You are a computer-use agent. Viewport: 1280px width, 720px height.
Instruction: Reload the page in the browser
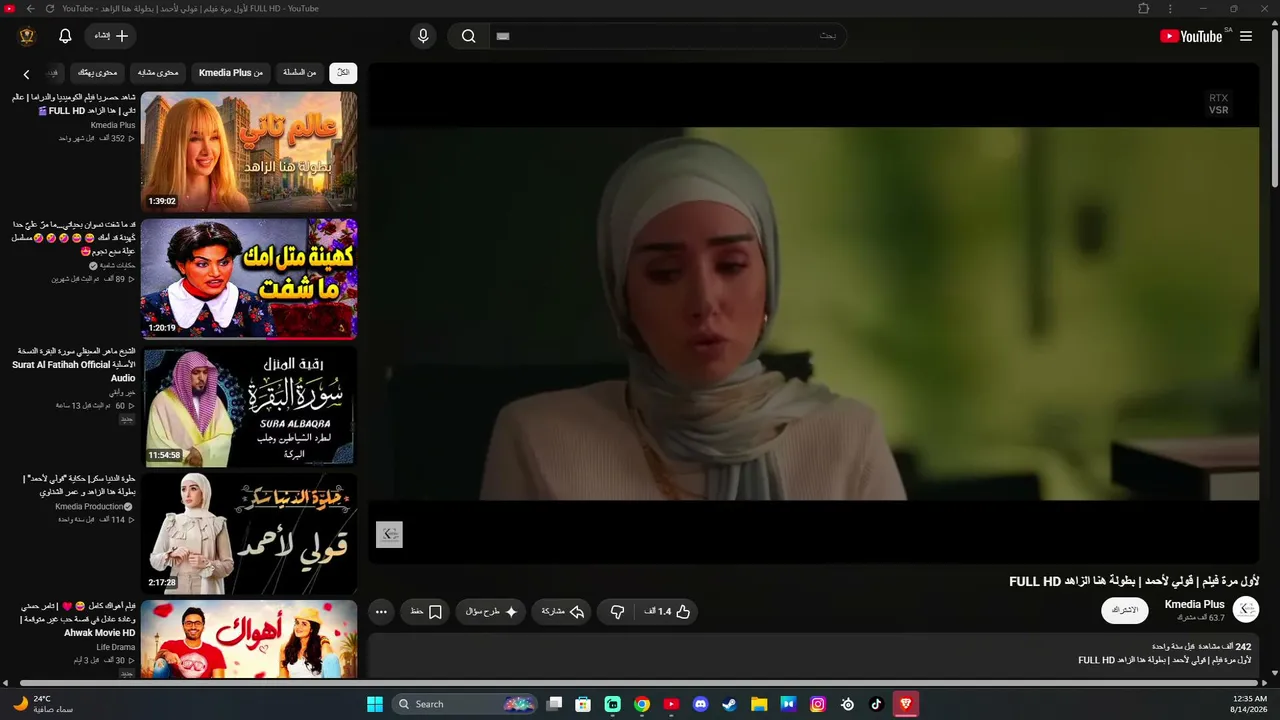(x=49, y=9)
